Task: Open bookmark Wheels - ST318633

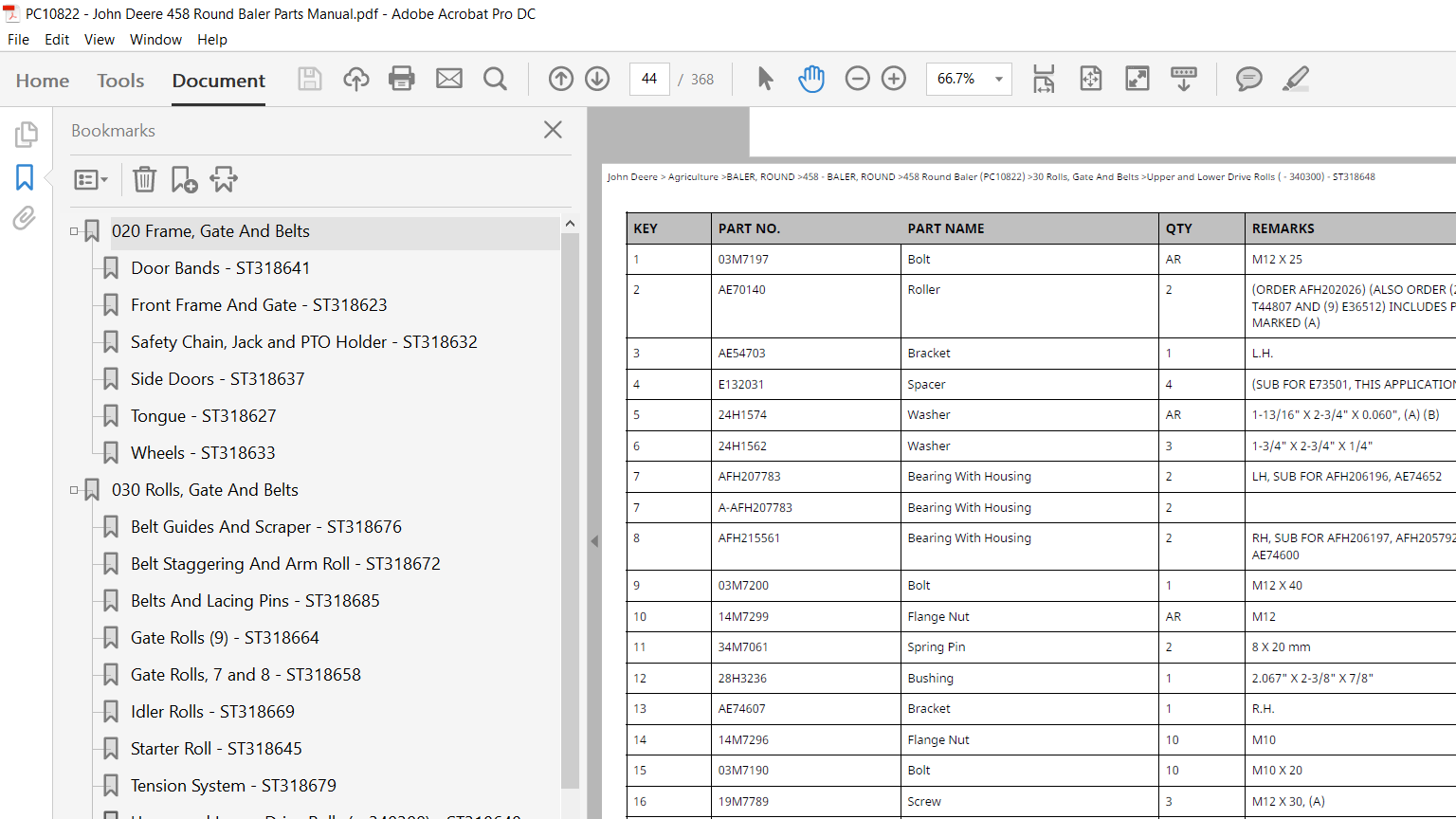Action: (x=203, y=453)
